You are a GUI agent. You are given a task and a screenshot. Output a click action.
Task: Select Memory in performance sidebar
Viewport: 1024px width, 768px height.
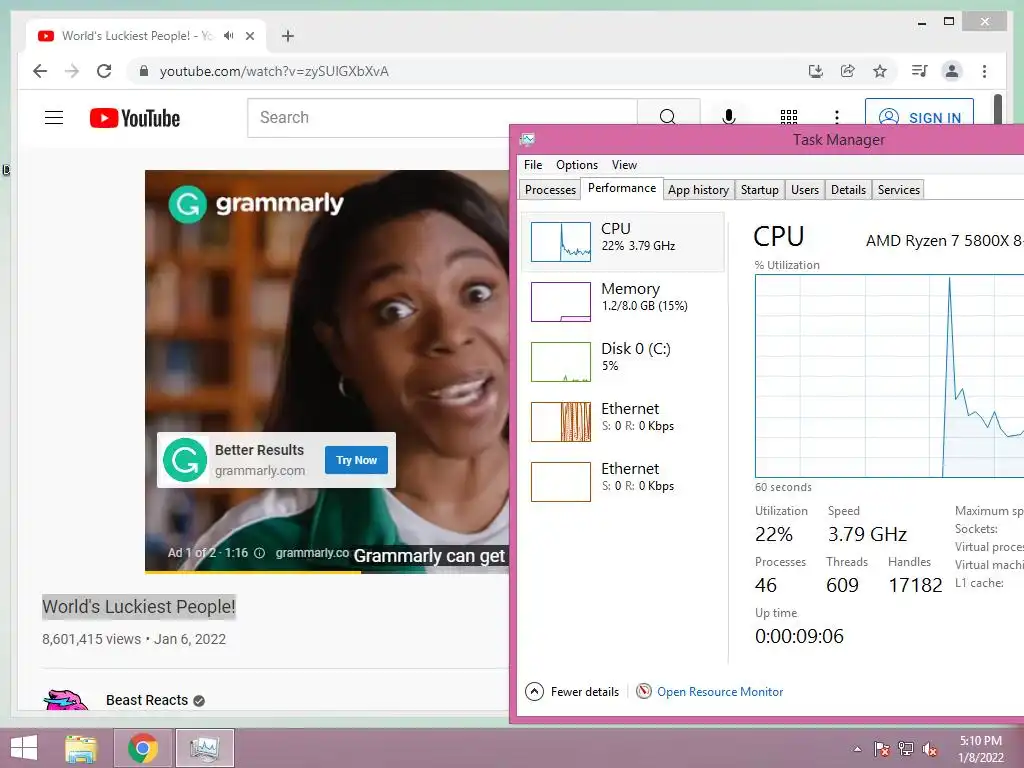[623, 301]
